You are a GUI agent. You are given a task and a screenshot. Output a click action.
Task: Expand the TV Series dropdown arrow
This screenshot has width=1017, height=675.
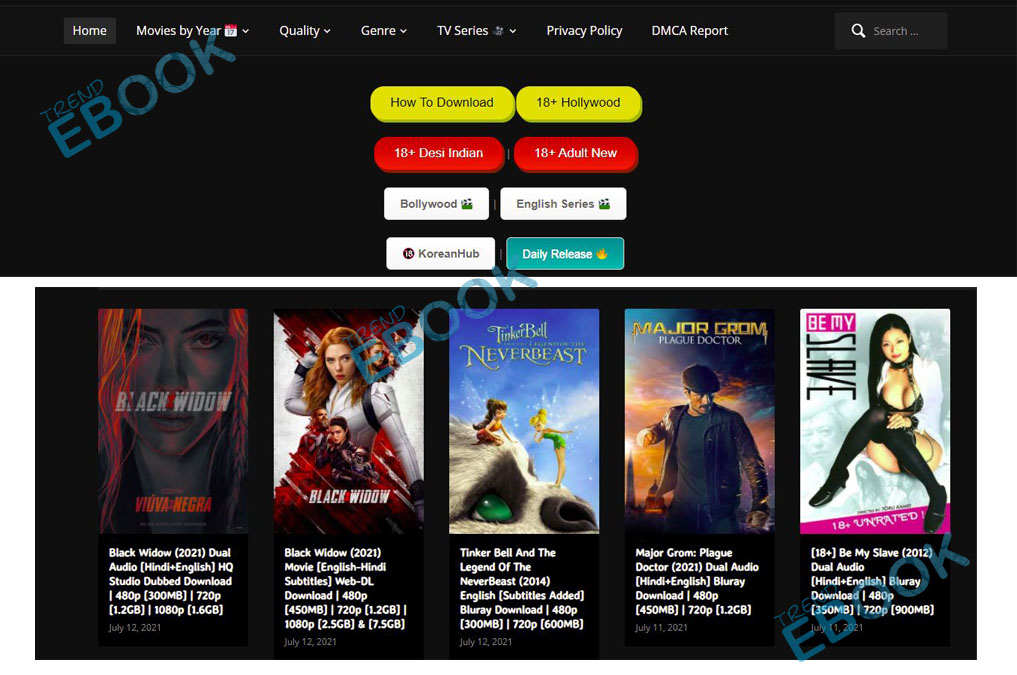pos(512,31)
